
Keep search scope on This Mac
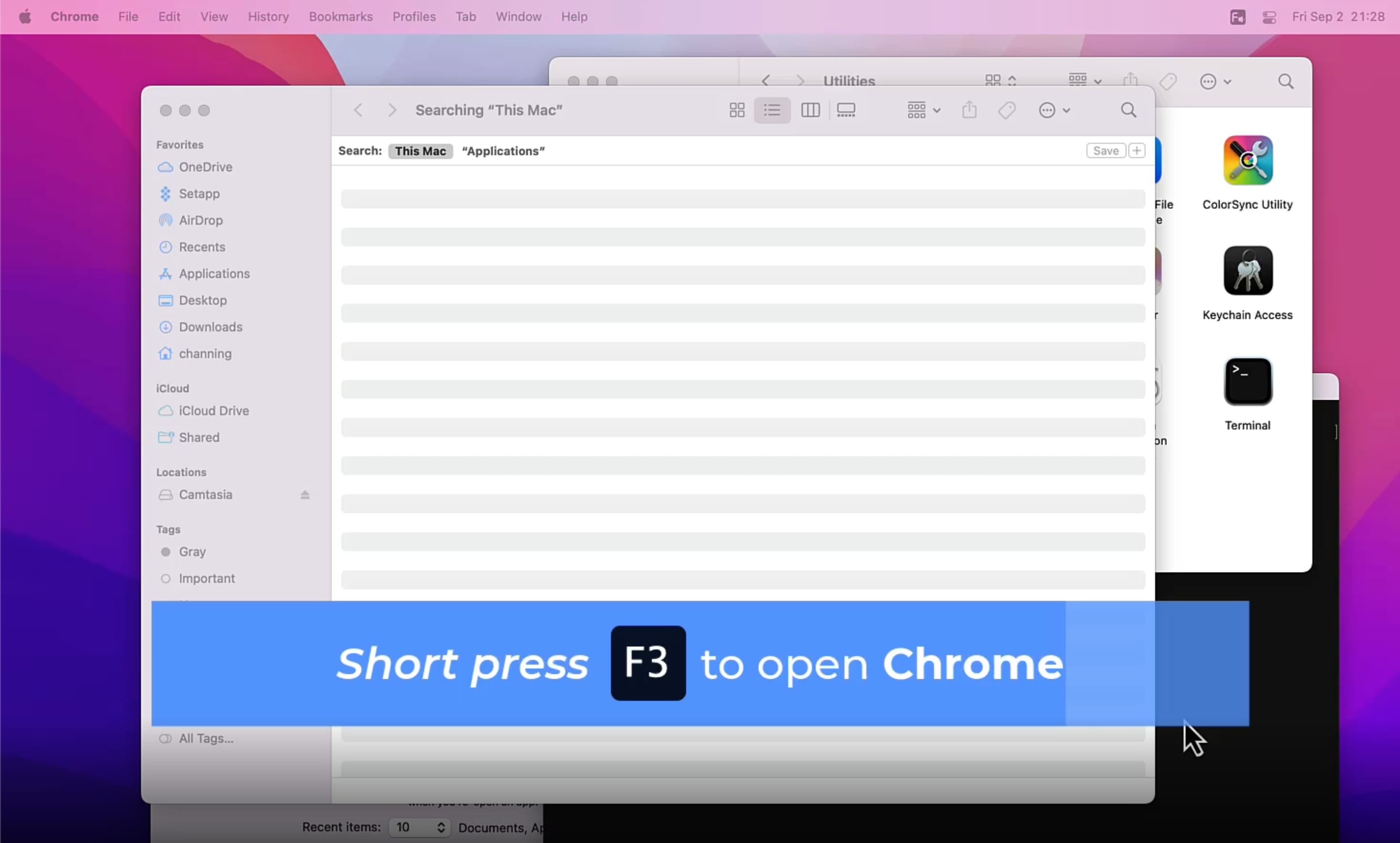click(420, 151)
